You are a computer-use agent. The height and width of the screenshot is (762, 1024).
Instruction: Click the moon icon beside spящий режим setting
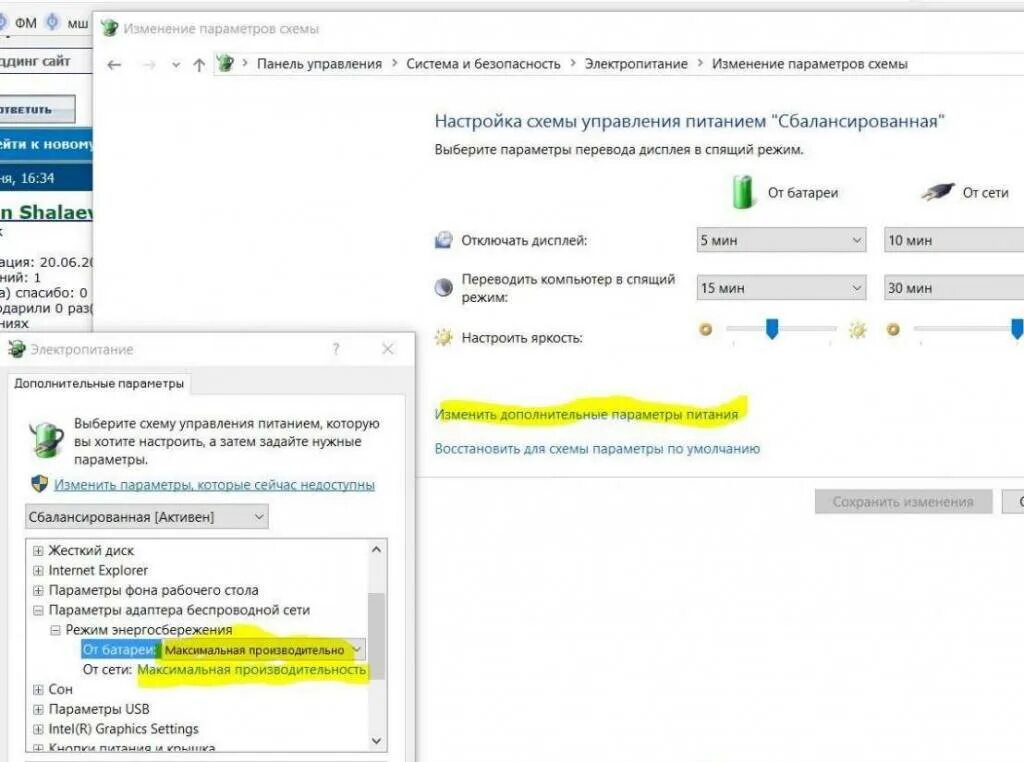(442, 286)
